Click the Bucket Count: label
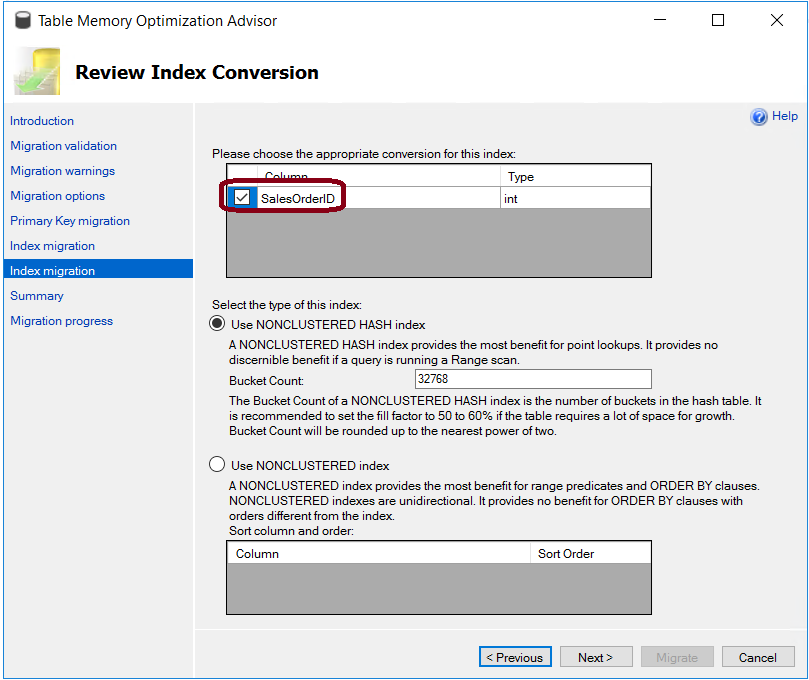Image resolution: width=809 pixels, height=680 pixels. 266,381
